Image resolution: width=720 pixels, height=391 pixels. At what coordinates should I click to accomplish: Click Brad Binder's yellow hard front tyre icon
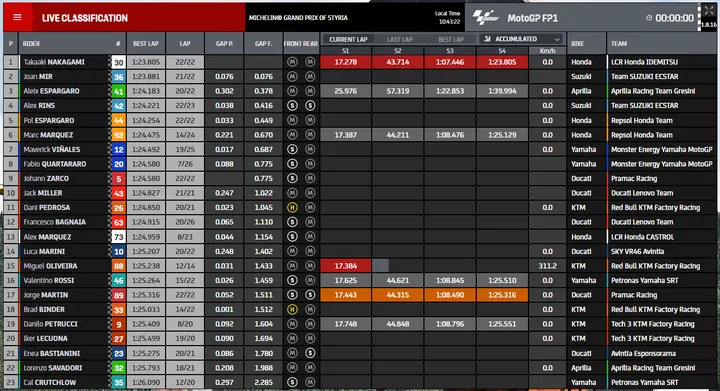pyautogui.click(x=292, y=309)
